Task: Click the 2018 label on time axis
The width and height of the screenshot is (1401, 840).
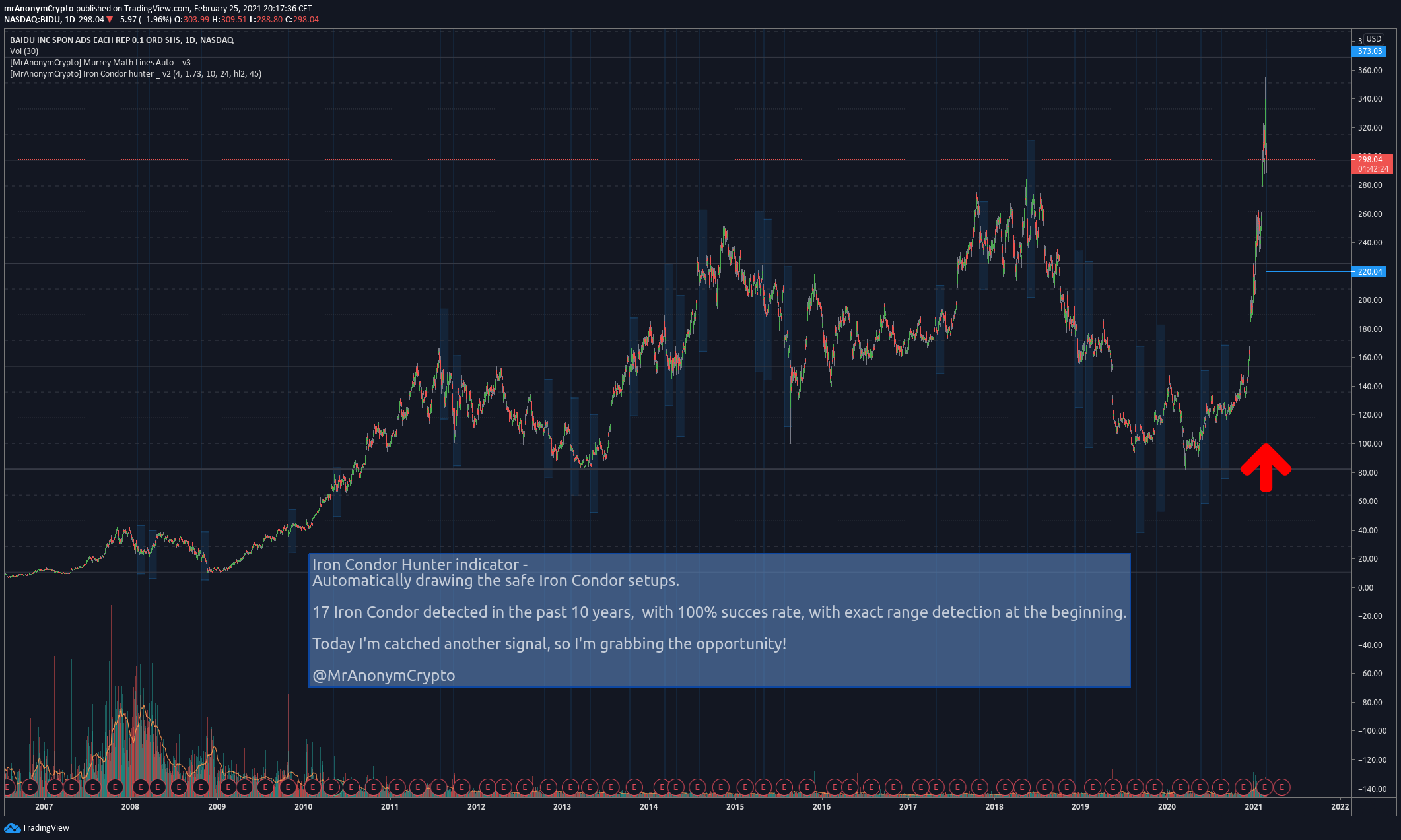Action: 994,807
